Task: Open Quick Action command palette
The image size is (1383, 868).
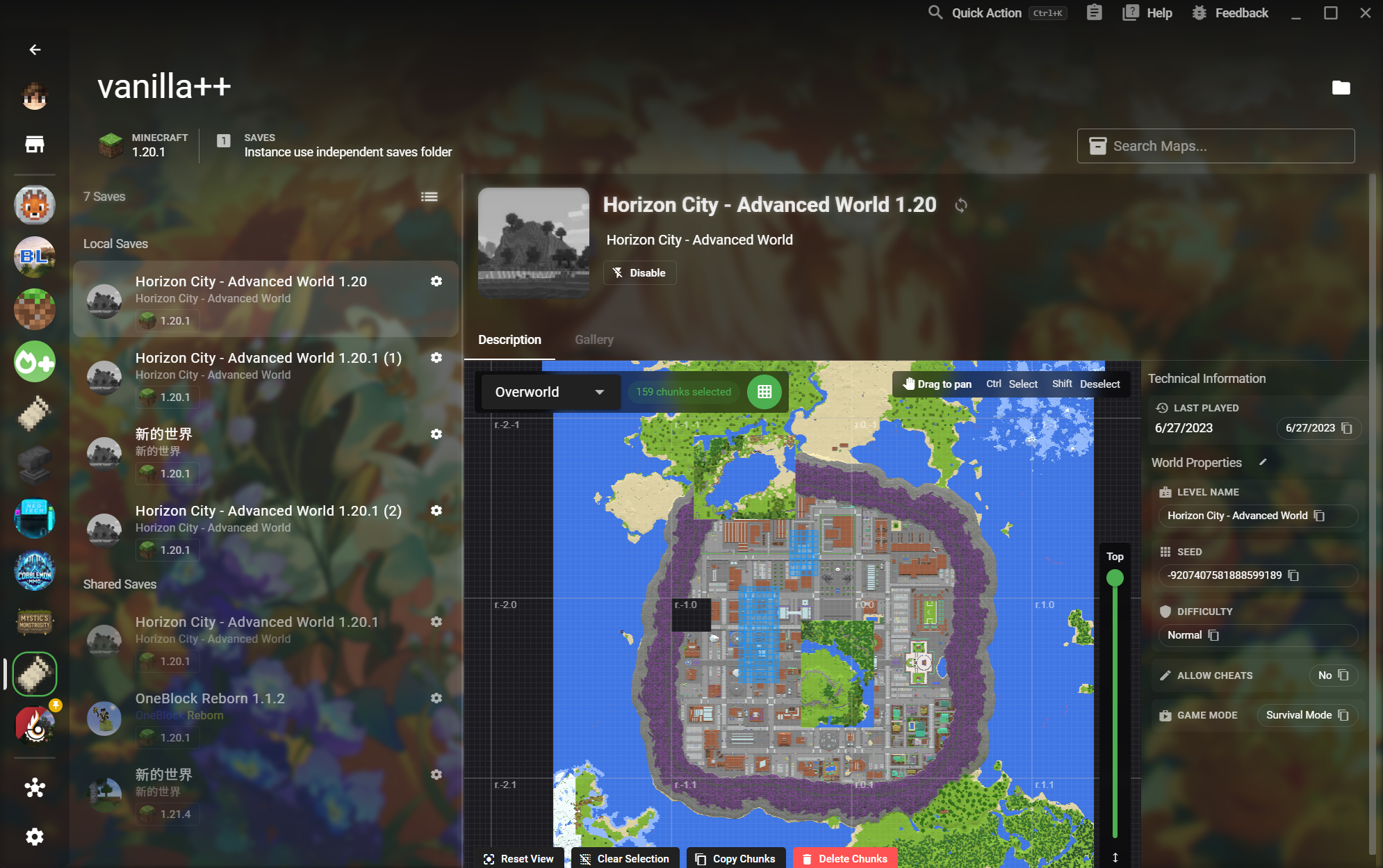Action: pos(997,13)
